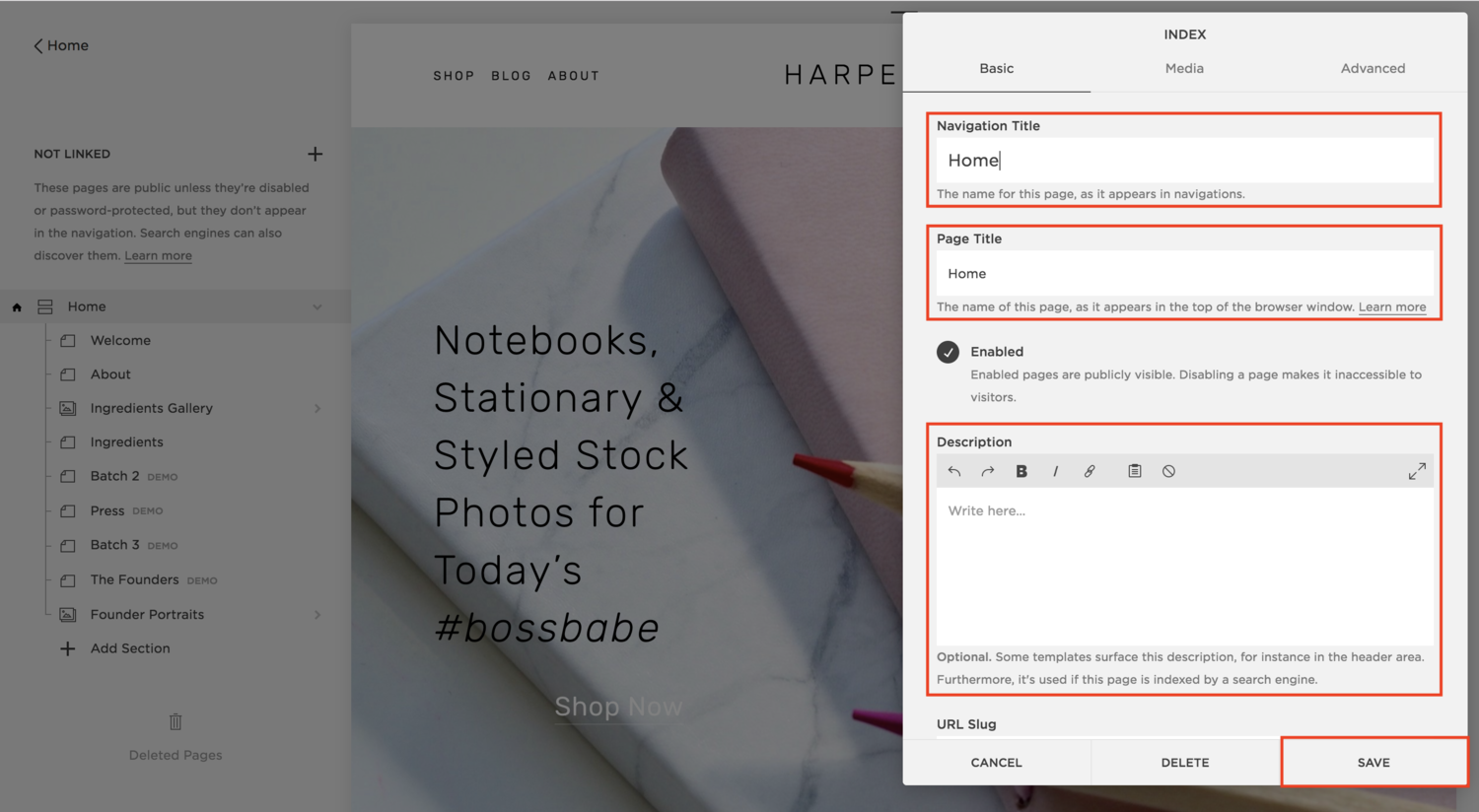
Task: Expand Description editor to fullscreen
Action: tap(1417, 471)
